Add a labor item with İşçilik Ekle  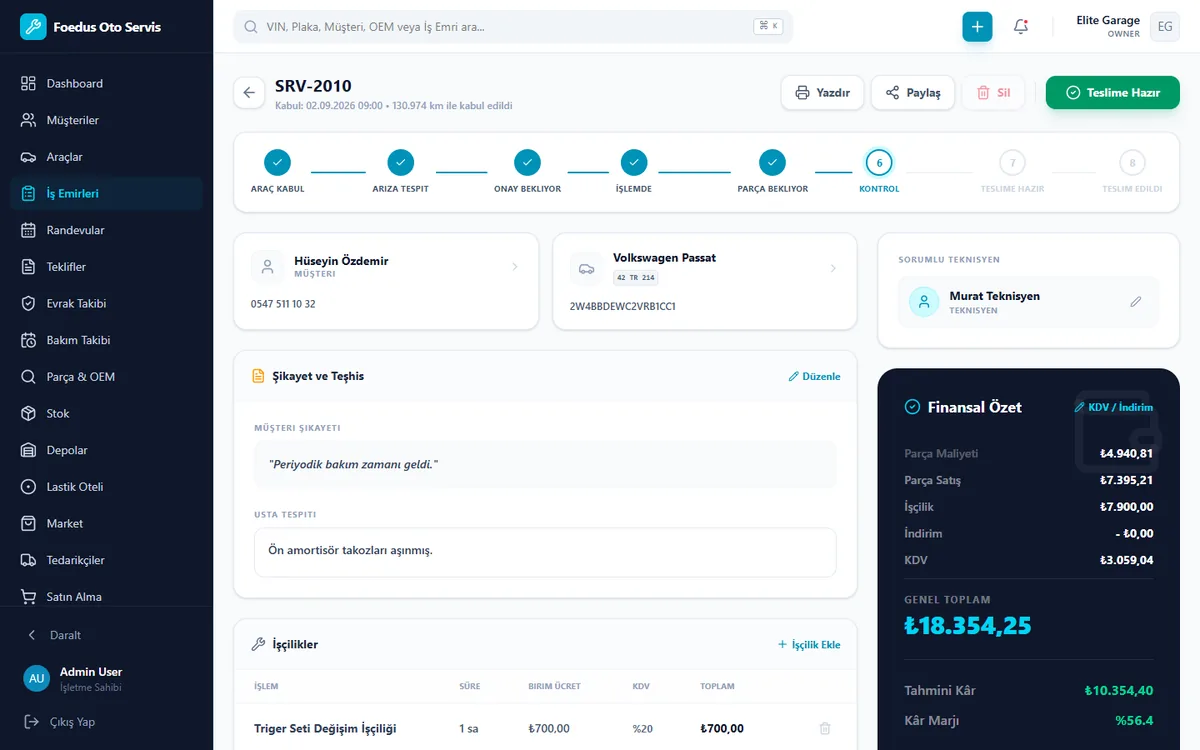tap(809, 645)
